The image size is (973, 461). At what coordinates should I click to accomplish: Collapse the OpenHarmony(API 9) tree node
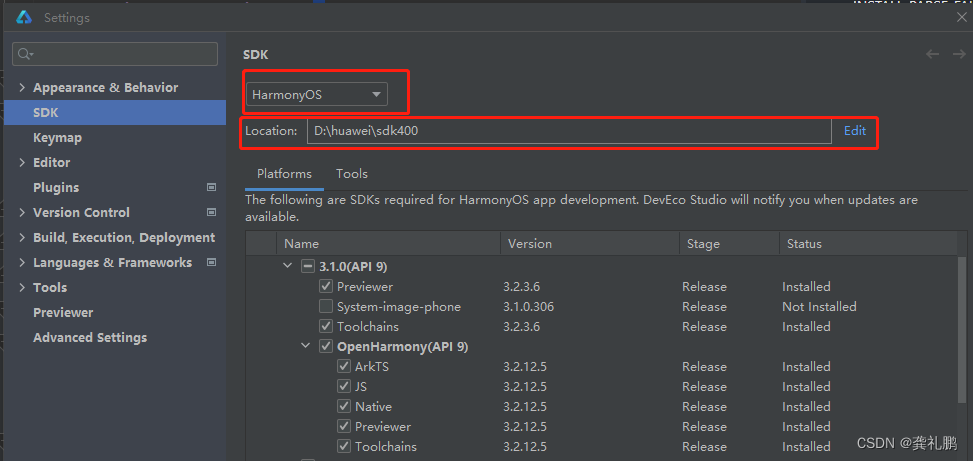305,346
